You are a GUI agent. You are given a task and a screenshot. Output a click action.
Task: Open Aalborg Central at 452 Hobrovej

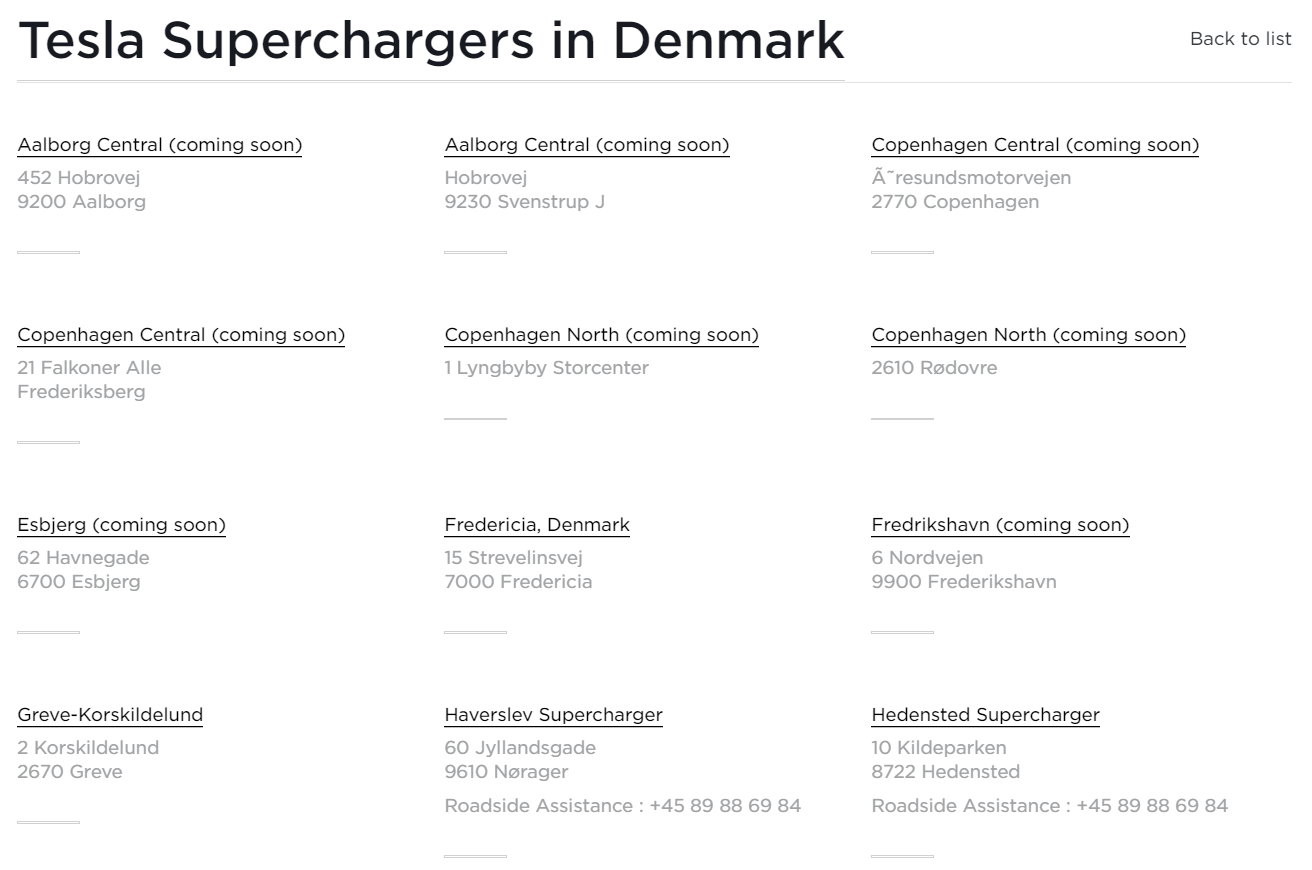(160, 145)
